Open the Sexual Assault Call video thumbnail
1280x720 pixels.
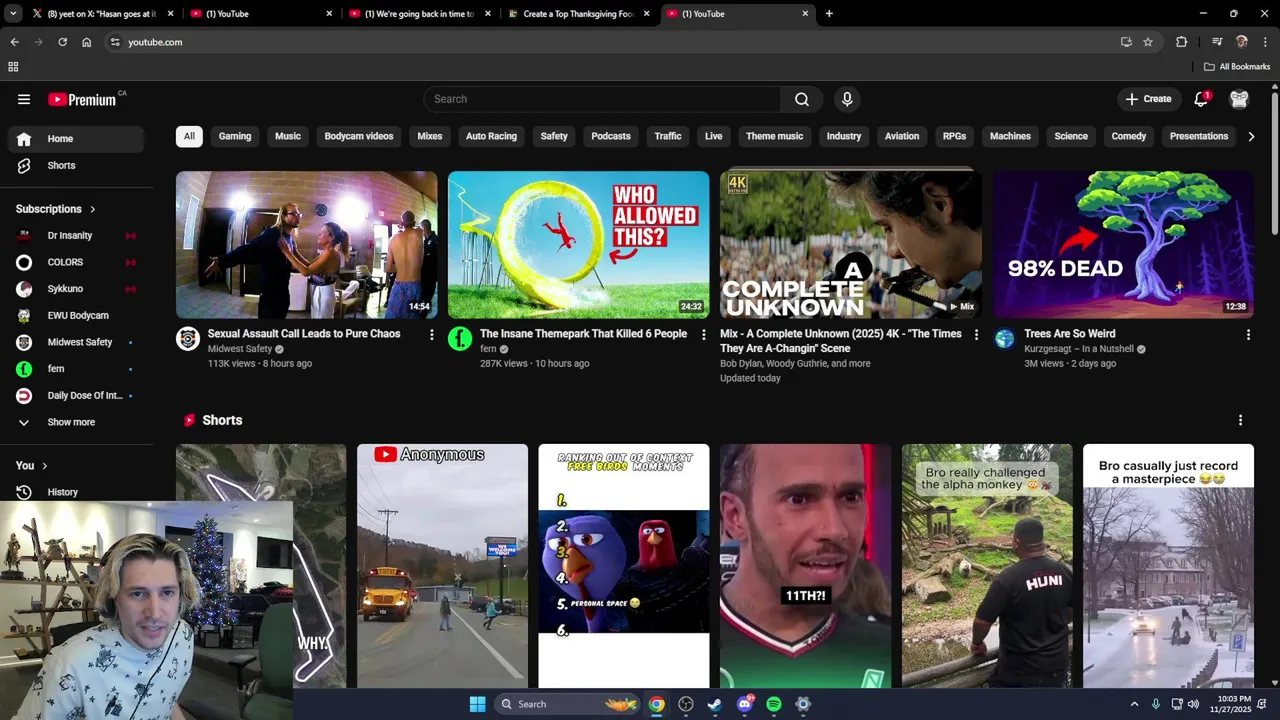pos(307,245)
